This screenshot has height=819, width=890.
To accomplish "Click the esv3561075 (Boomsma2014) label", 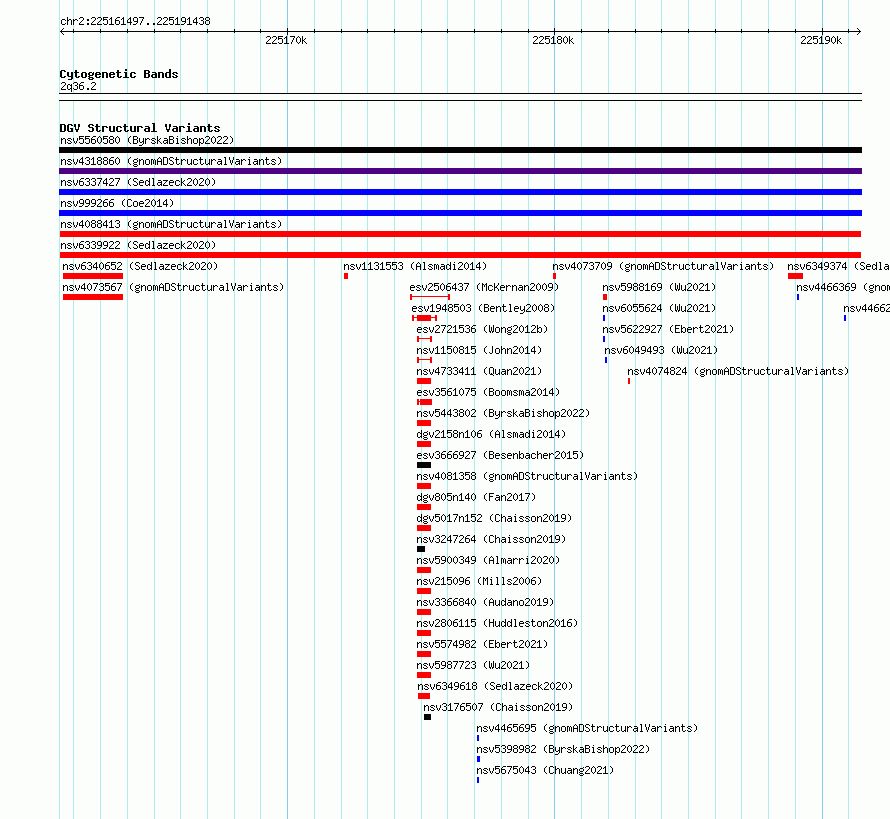I will click(488, 392).
